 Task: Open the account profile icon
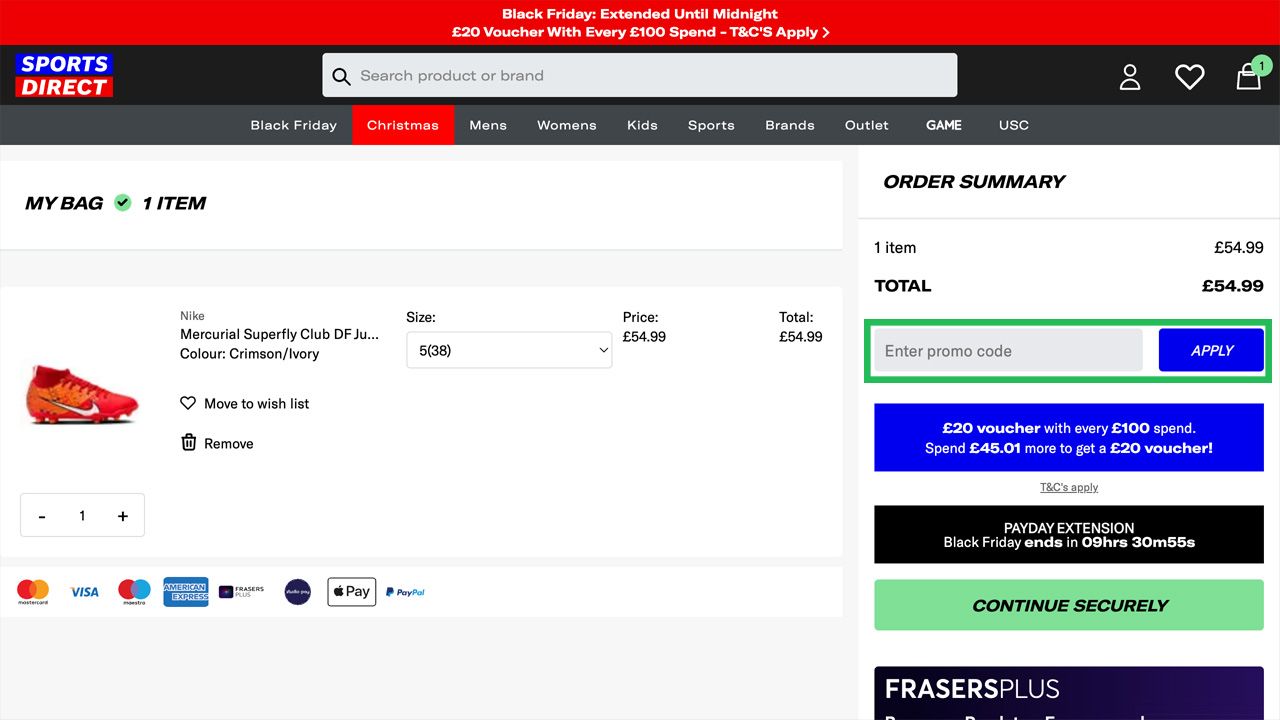point(1130,77)
